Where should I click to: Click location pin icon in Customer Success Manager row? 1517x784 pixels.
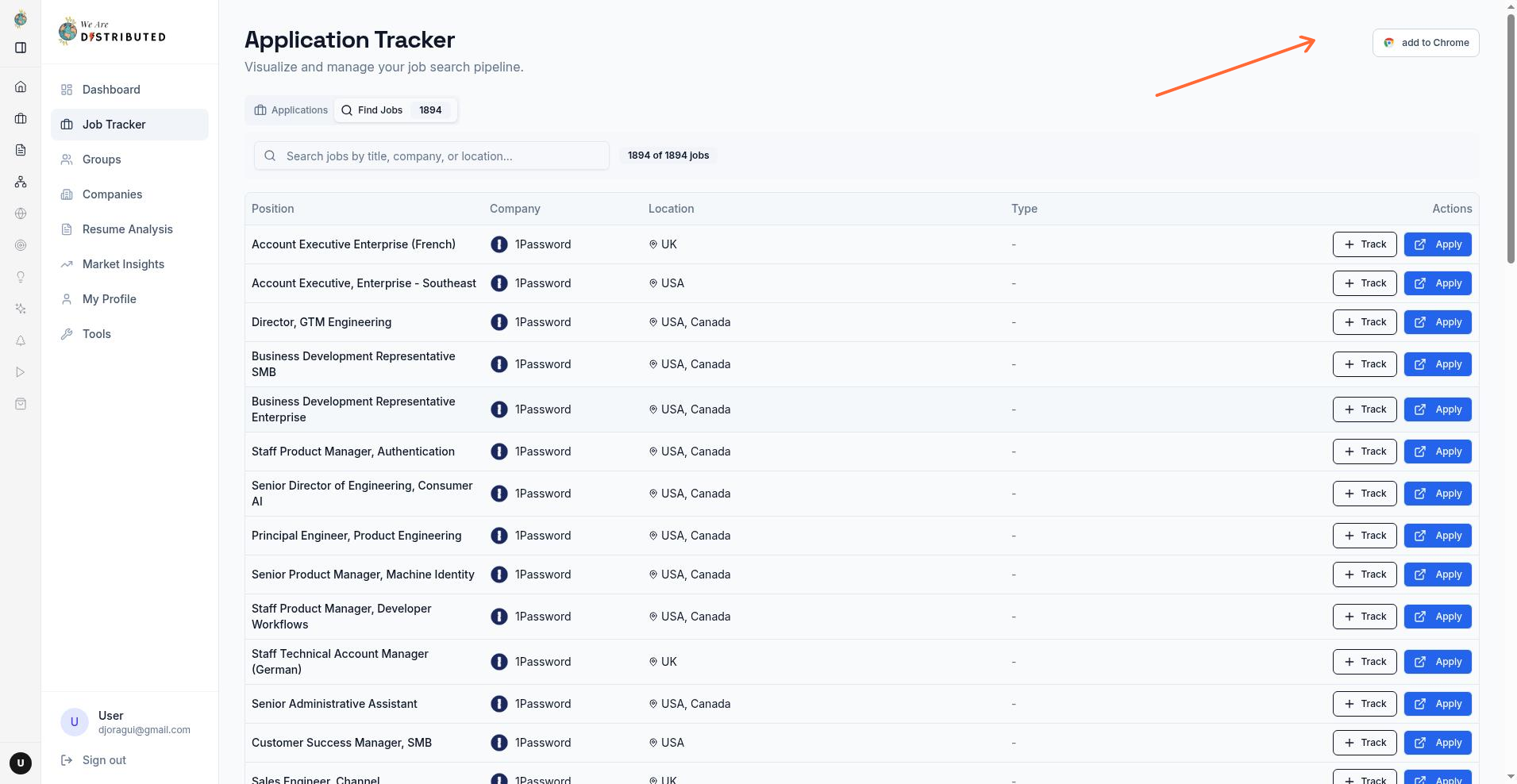pos(653,743)
